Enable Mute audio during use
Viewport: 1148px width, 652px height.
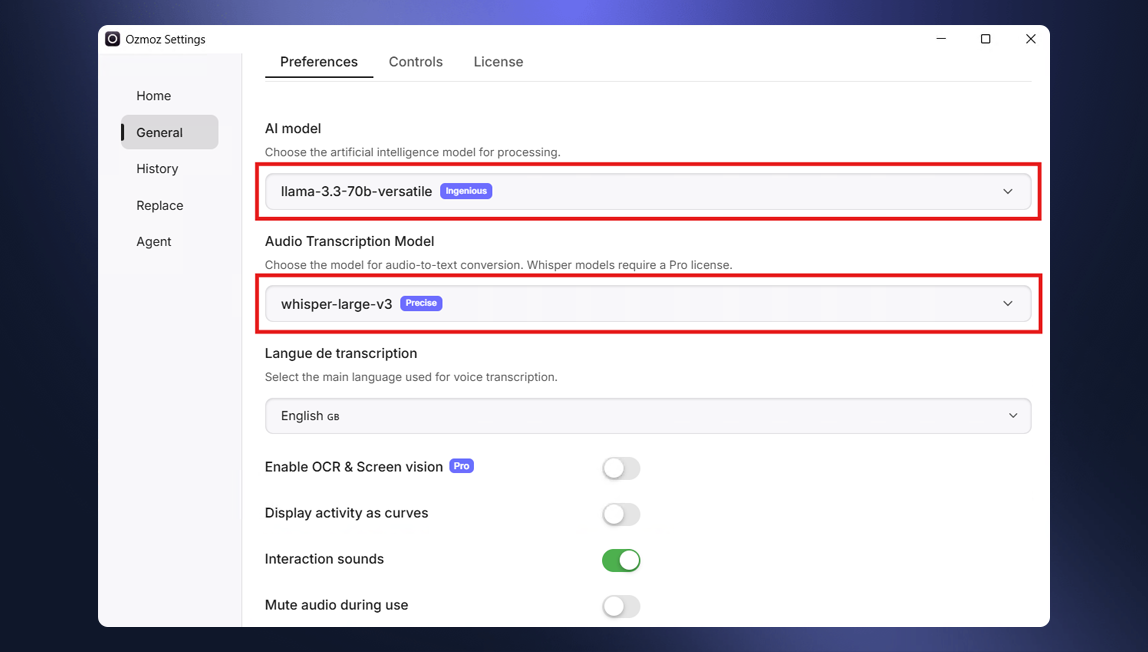620,606
